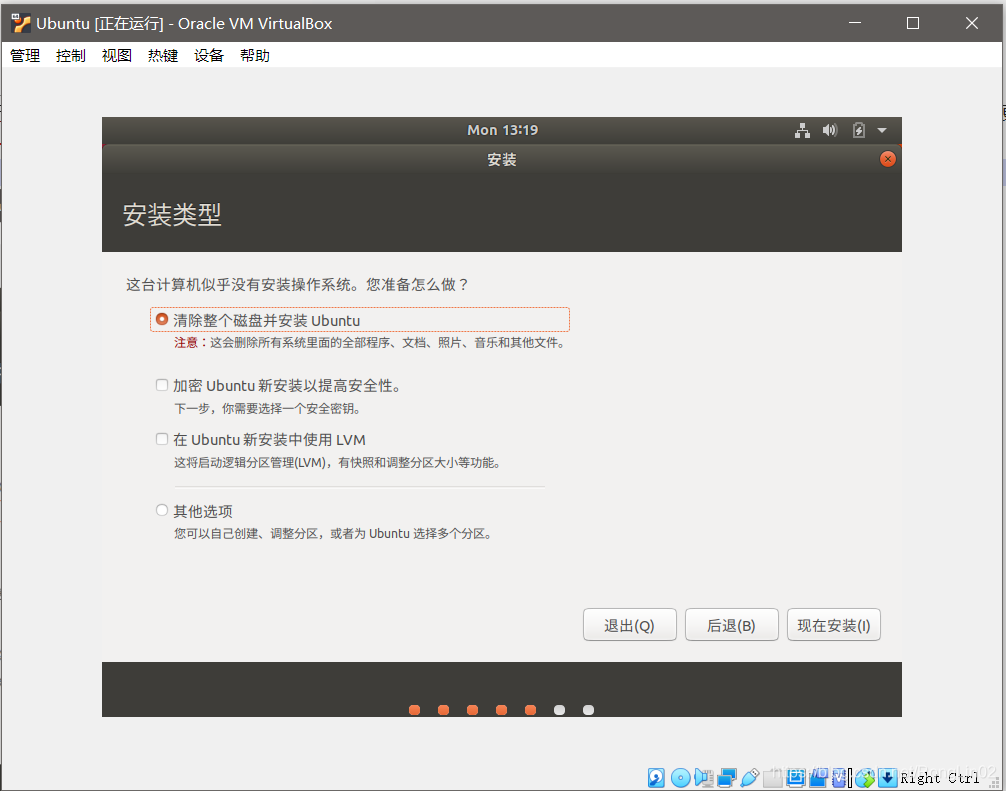Click the CPU virtualization status icon
Screen dimensions: 1006x791
coord(840,778)
